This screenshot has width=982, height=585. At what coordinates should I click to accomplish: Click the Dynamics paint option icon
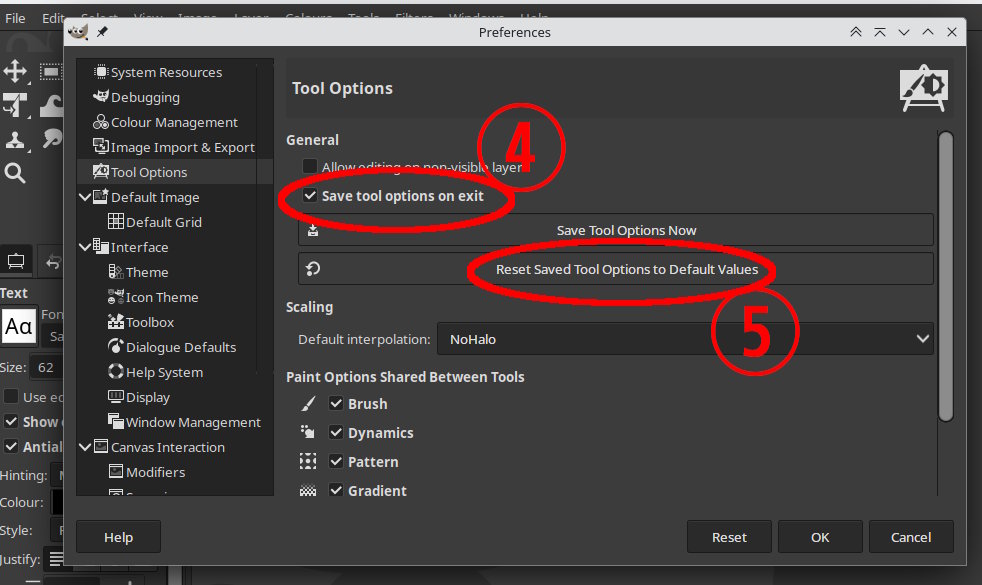[x=308, y=433]
